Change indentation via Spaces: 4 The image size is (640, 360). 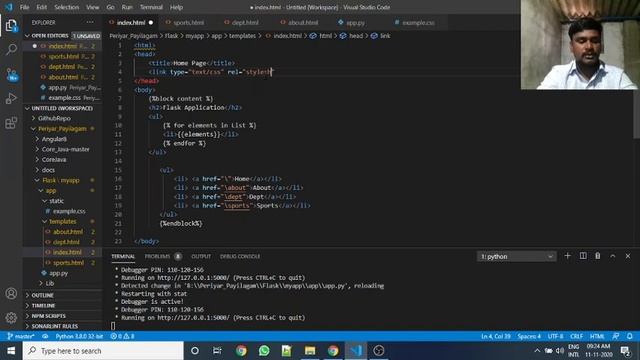coord(529,336)
